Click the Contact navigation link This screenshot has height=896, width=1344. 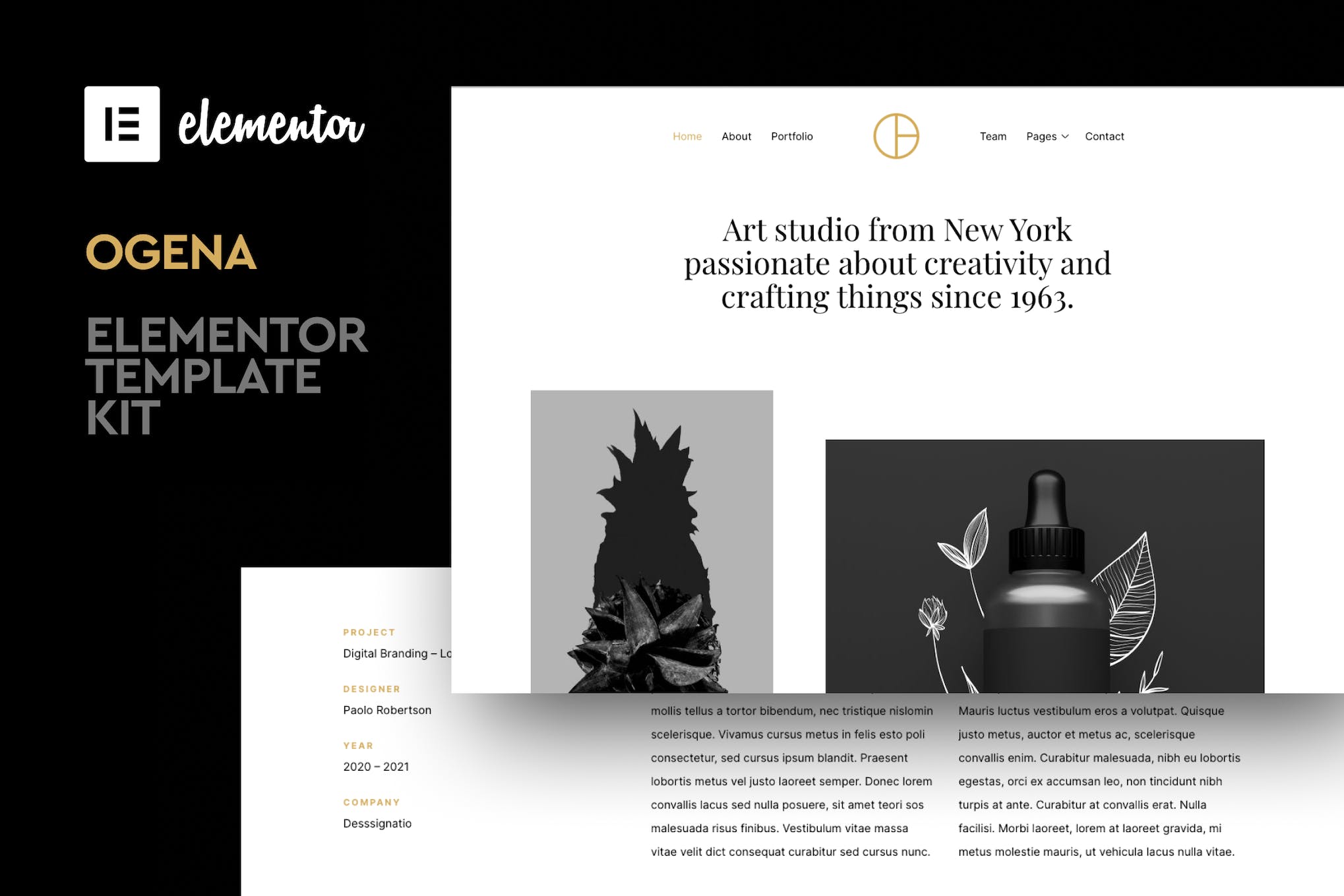[x=1104, y=136]
